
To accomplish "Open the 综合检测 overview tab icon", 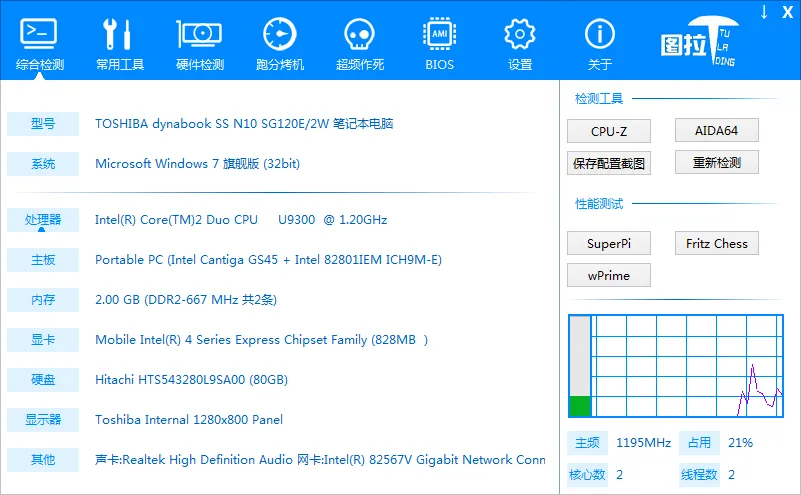I will pyautogui.click(x=39, y=35).
